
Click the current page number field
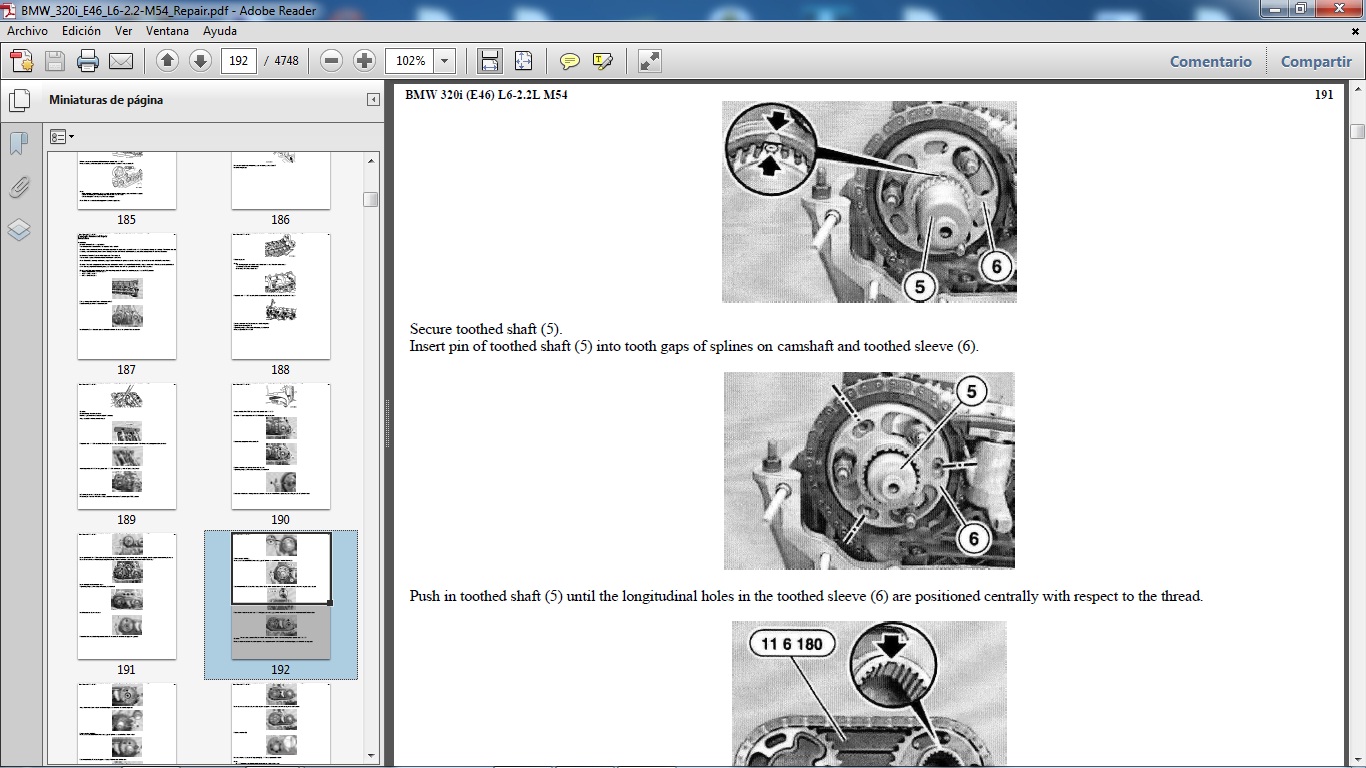click(238, 61)
